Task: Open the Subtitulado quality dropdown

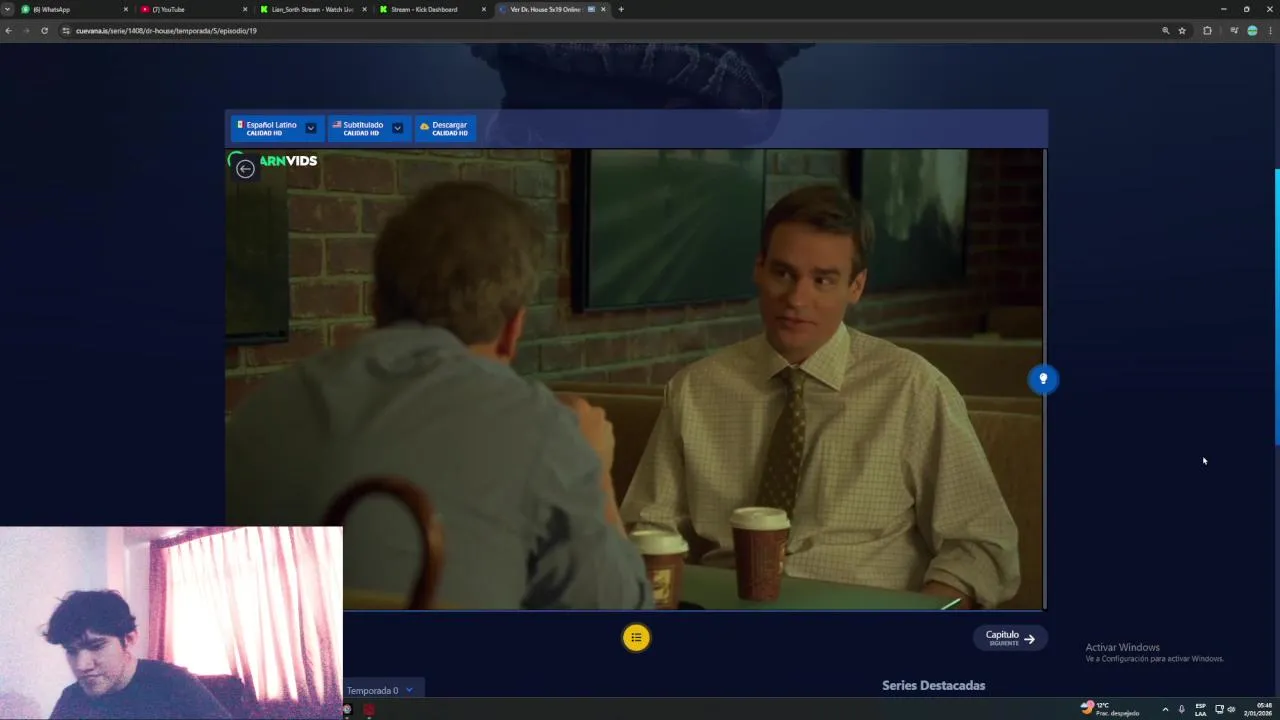Action: click(397, 128)
